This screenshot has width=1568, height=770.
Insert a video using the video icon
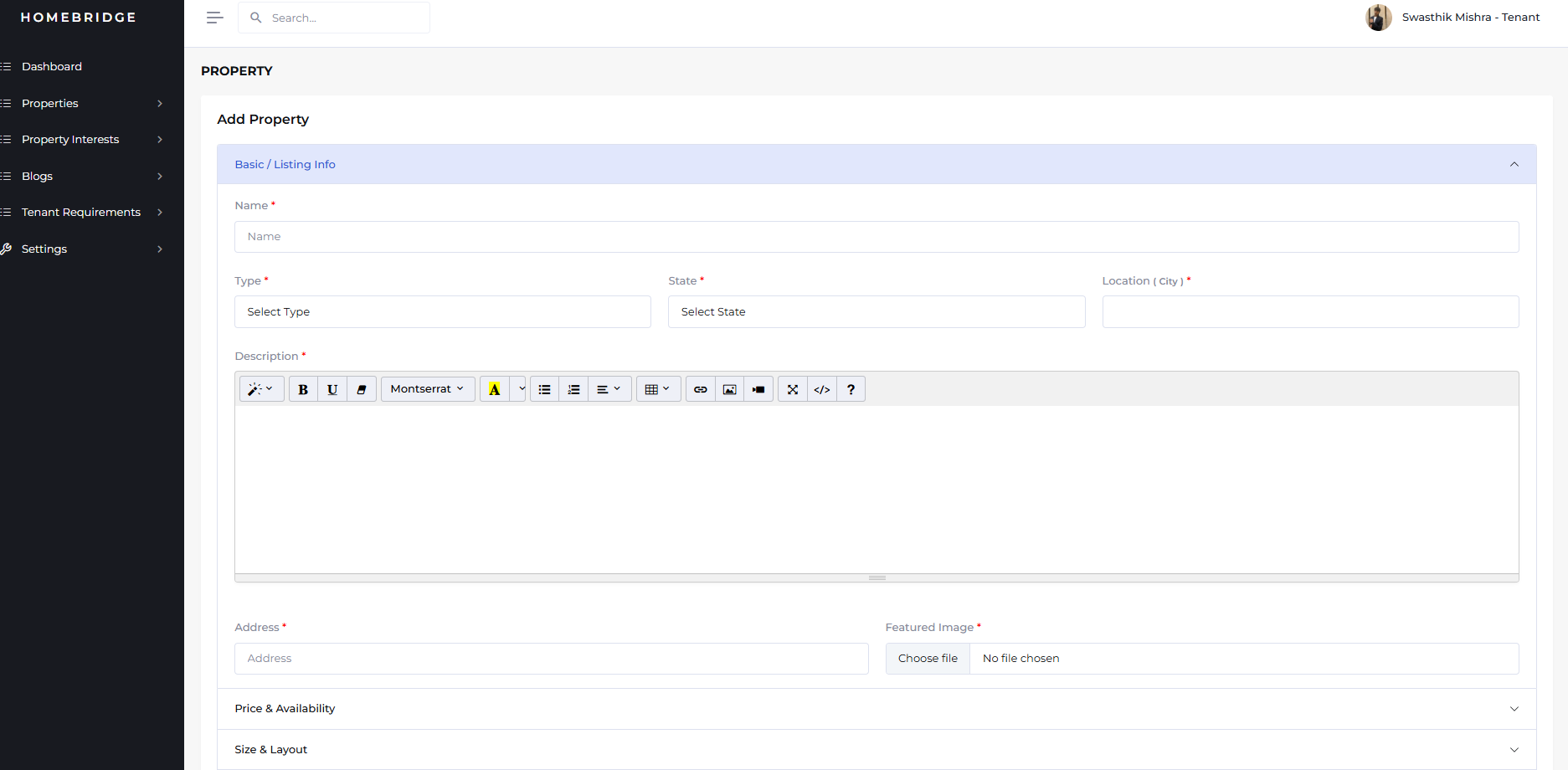(x=758, y=389)
